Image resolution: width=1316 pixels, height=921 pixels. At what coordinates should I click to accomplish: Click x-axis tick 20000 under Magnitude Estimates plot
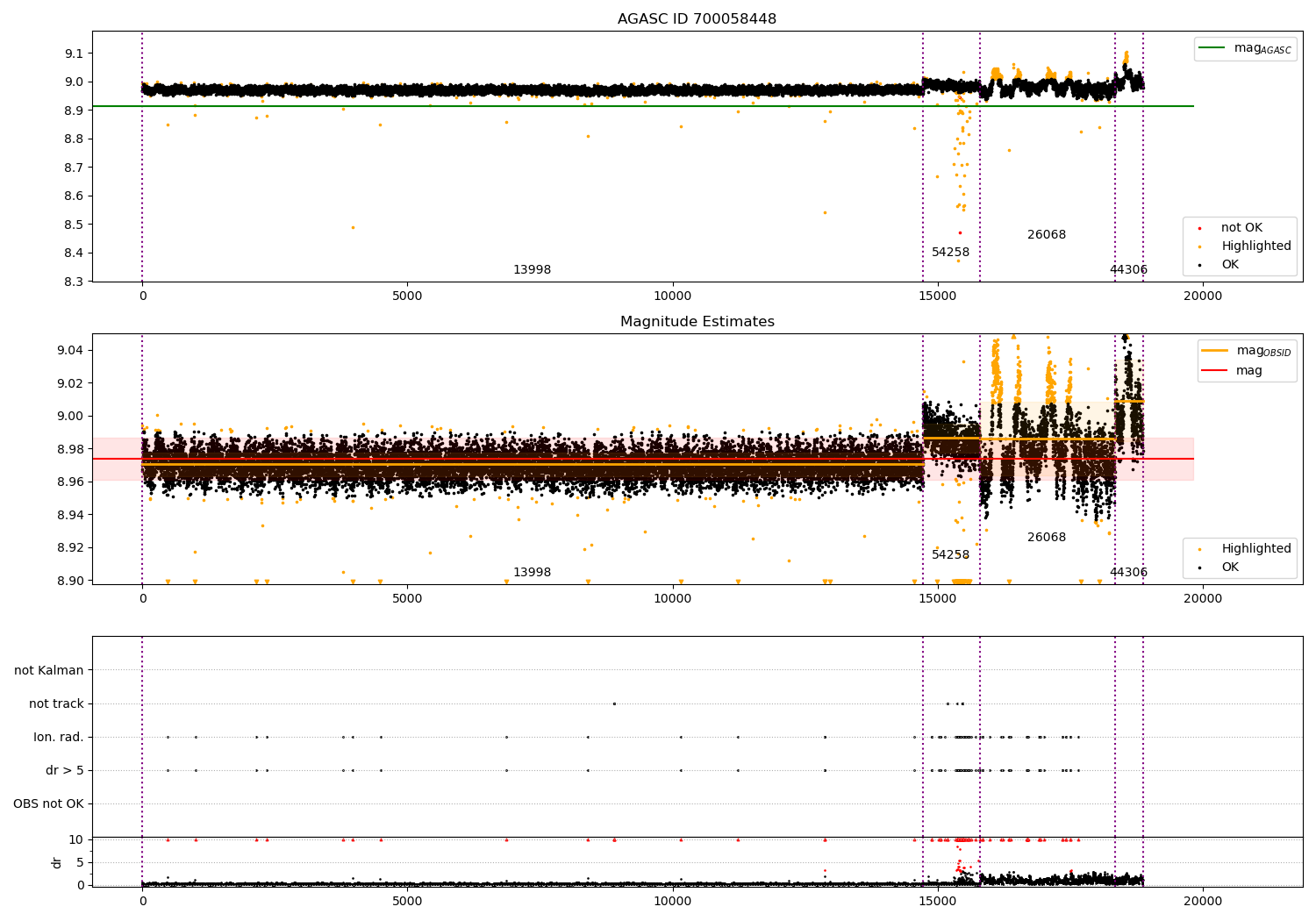1202,599
